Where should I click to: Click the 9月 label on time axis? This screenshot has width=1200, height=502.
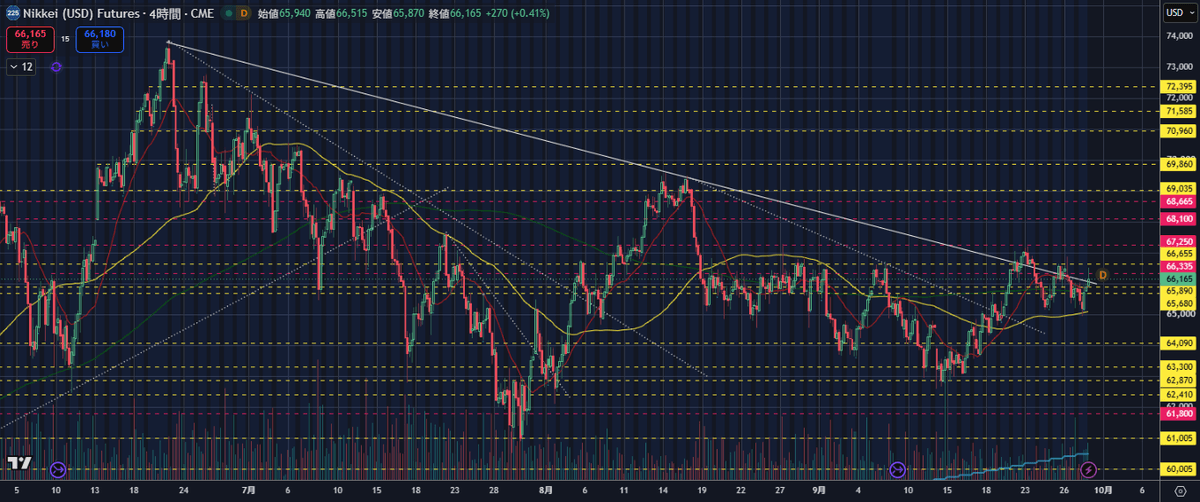click(x=820, y=491)
